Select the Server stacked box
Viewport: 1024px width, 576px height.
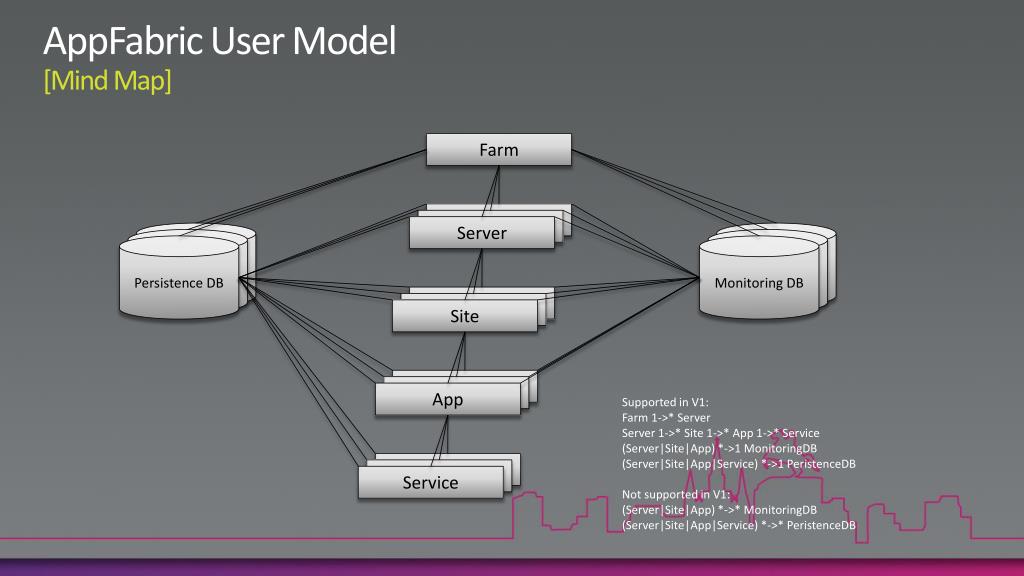pyautogui.click(x=482, y=232)
